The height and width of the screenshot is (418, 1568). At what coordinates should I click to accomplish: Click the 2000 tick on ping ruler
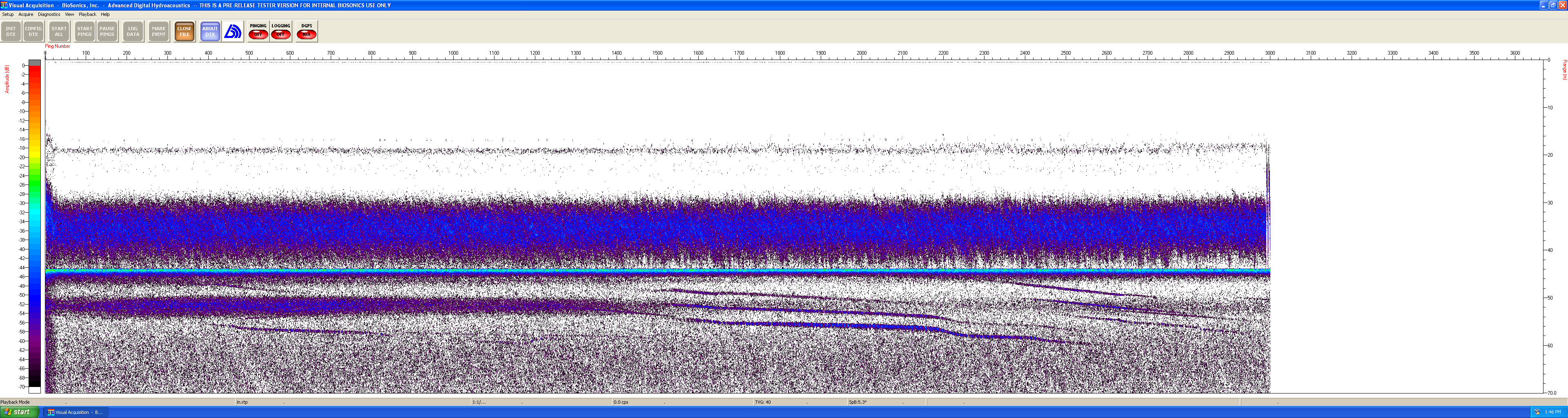(862, 53)
